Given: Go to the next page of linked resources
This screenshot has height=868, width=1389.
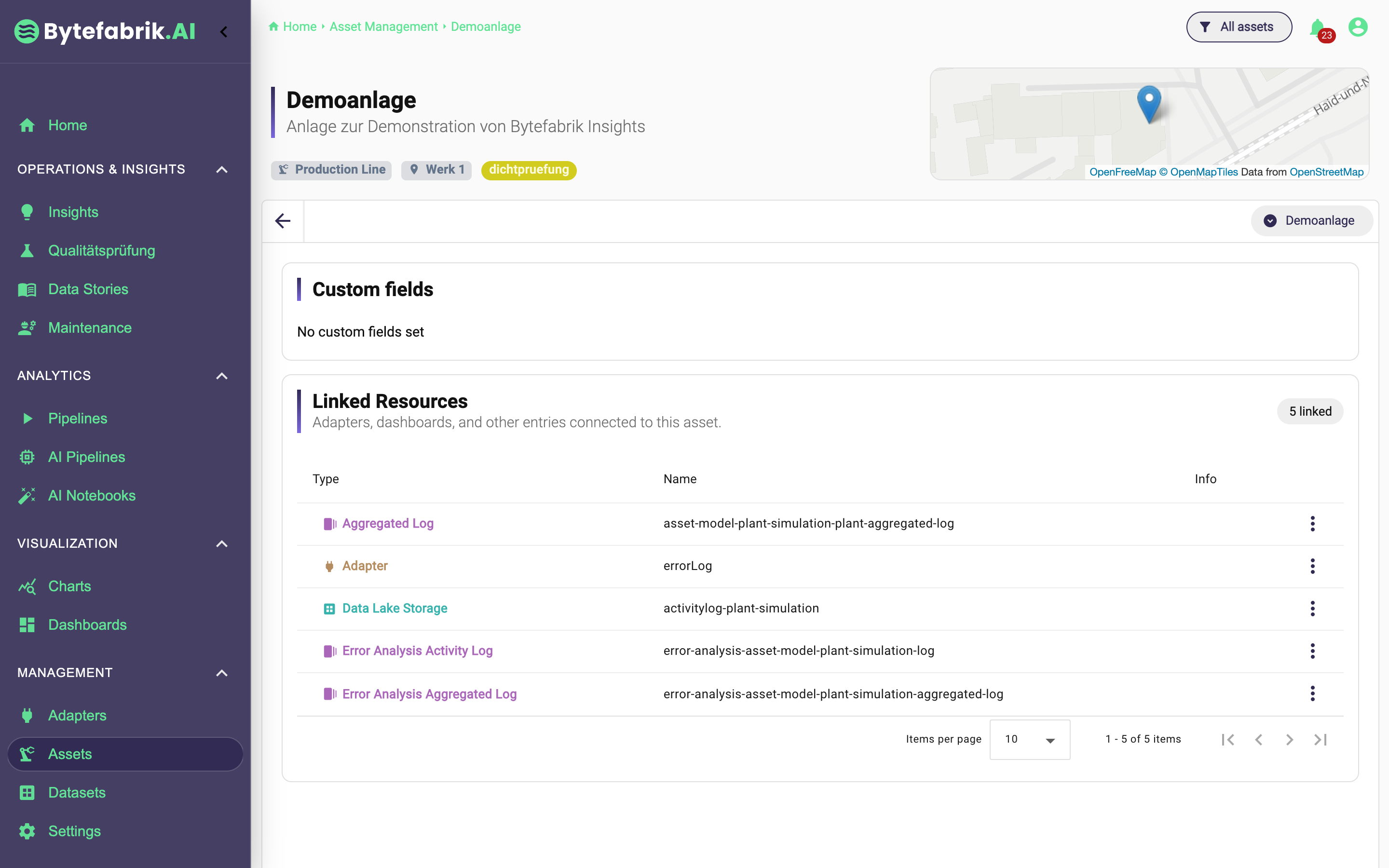Looking at the screenshot, I should [1290, 739].
